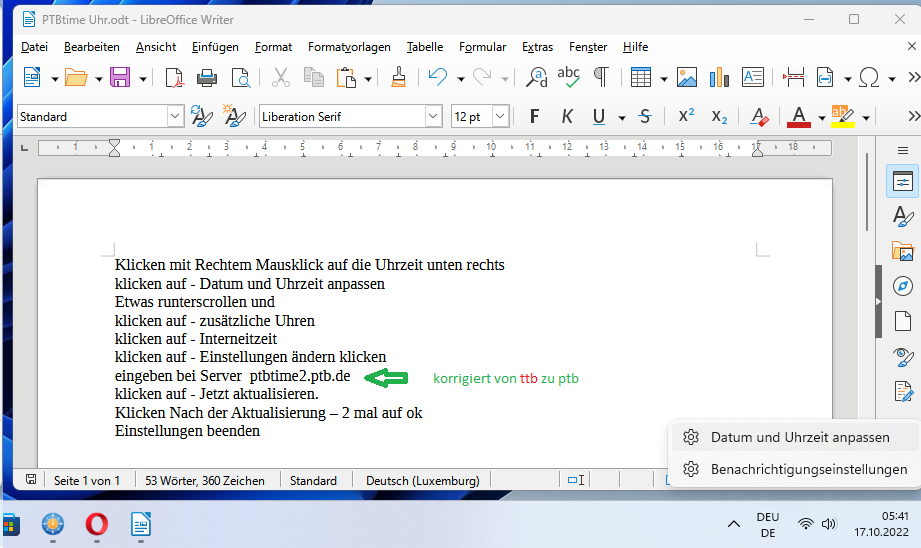Open sidebar Properties panel
Viewport: 921px width, 548px height.
point(902,182)
